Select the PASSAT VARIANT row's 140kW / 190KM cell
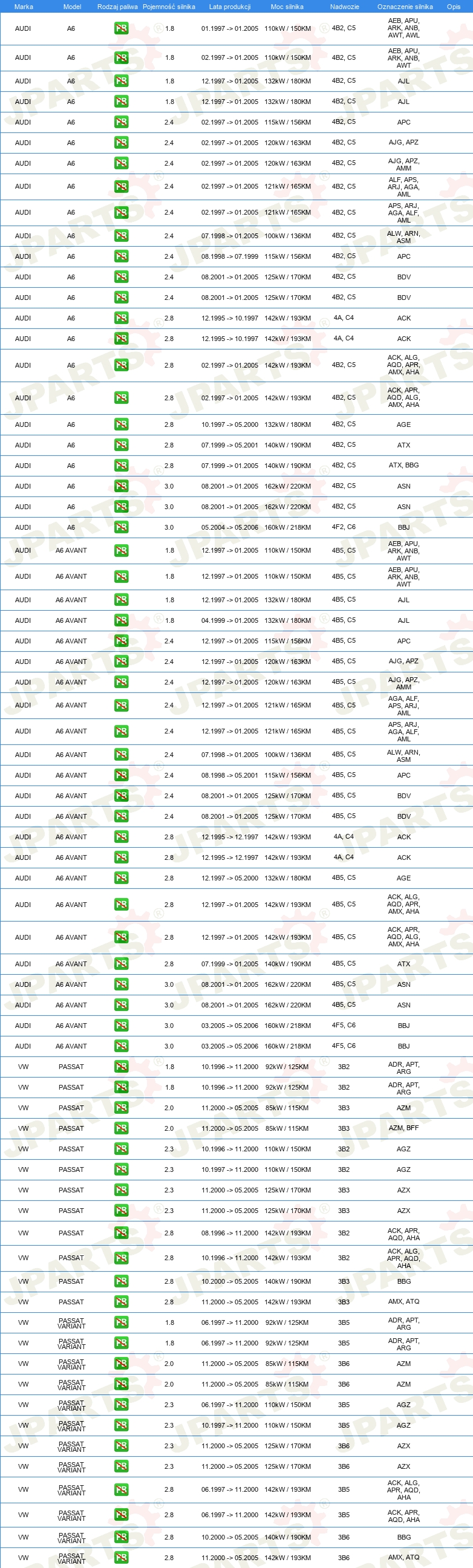The image size is (473, 1568). (x=288, y=1537)
